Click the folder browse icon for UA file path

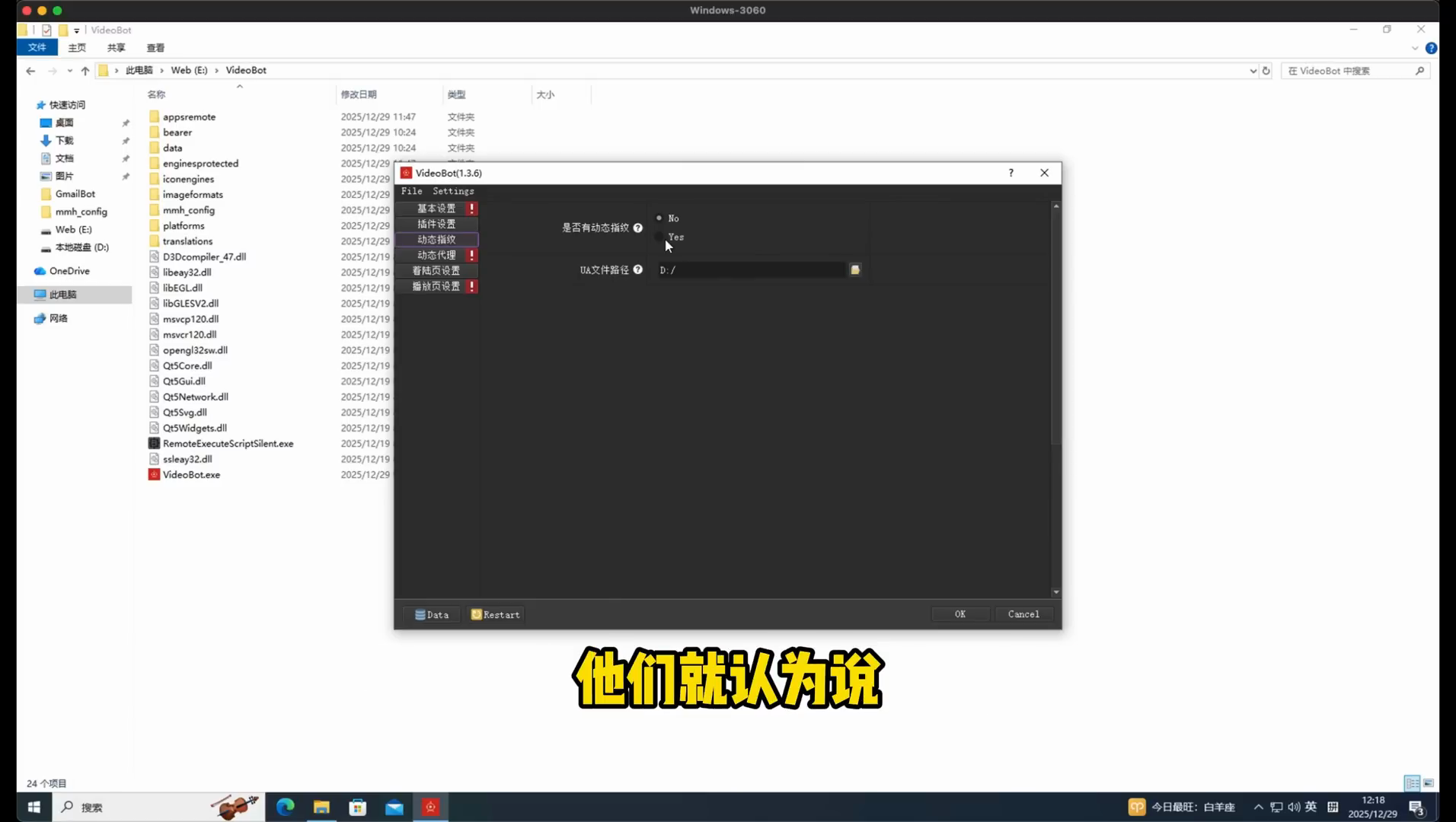(855, 269)
